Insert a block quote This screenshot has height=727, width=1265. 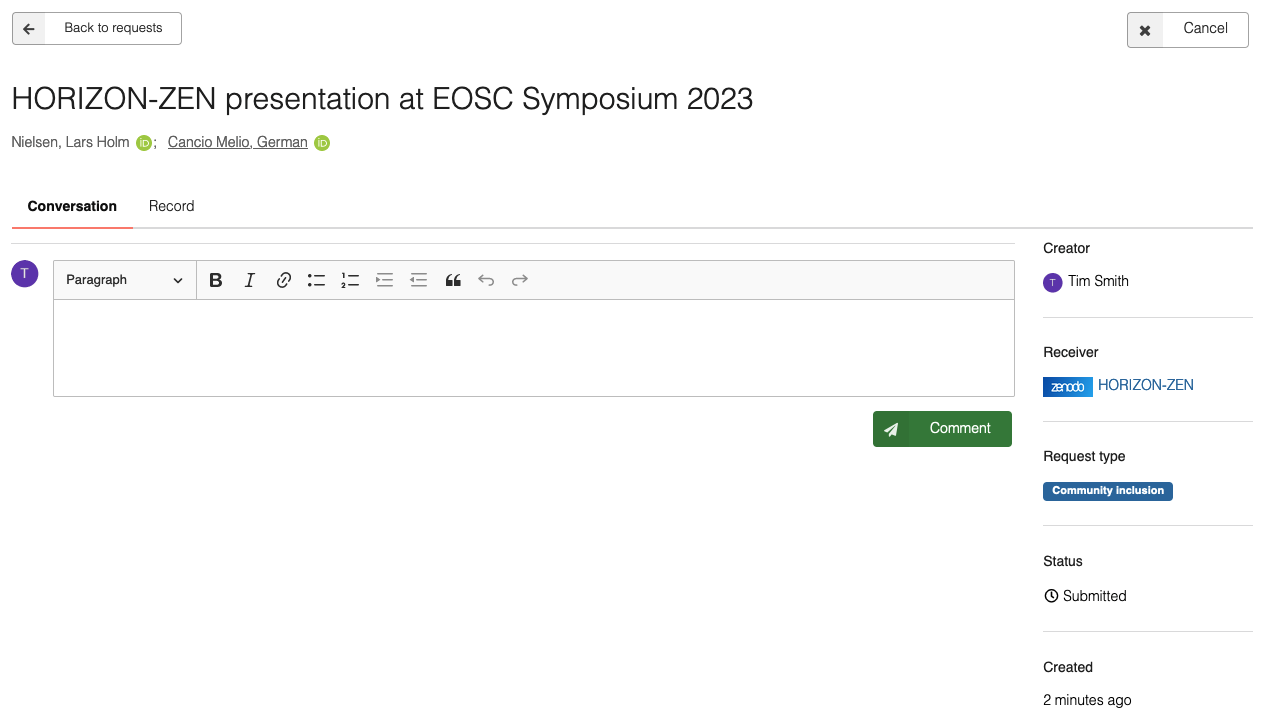453,280
